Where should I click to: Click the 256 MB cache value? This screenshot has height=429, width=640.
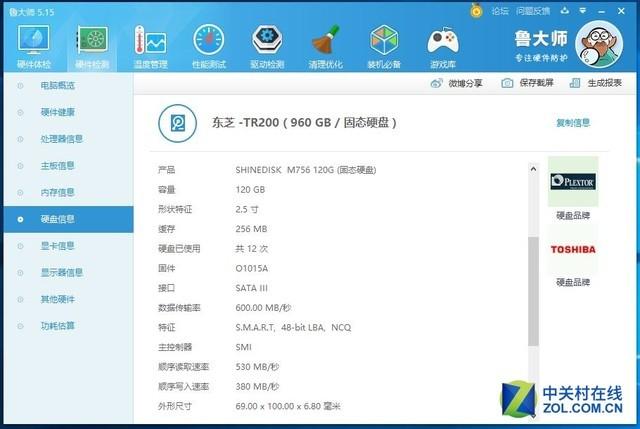pyautogui.click(x=251, y=229)
